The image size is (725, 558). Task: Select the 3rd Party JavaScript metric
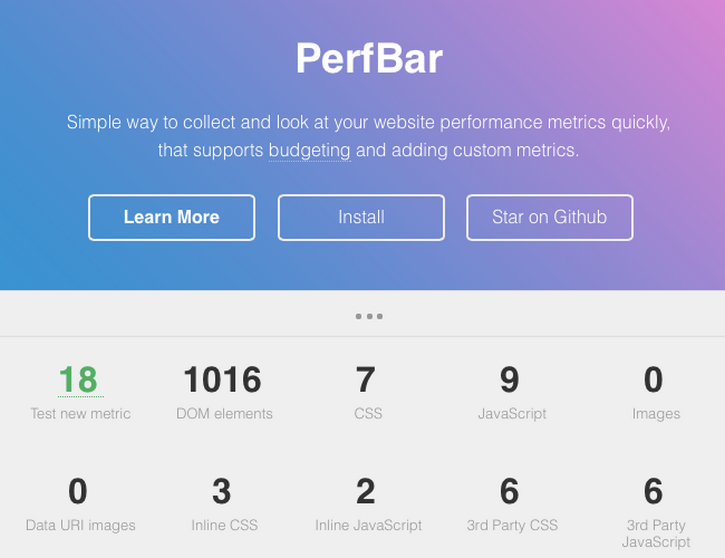tap(654, 493)
